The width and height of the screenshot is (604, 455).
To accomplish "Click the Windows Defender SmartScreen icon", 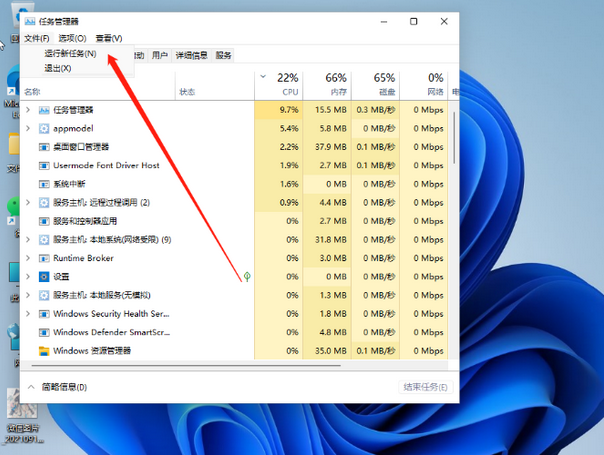I will pyautogui.click(x=44, y=332).
